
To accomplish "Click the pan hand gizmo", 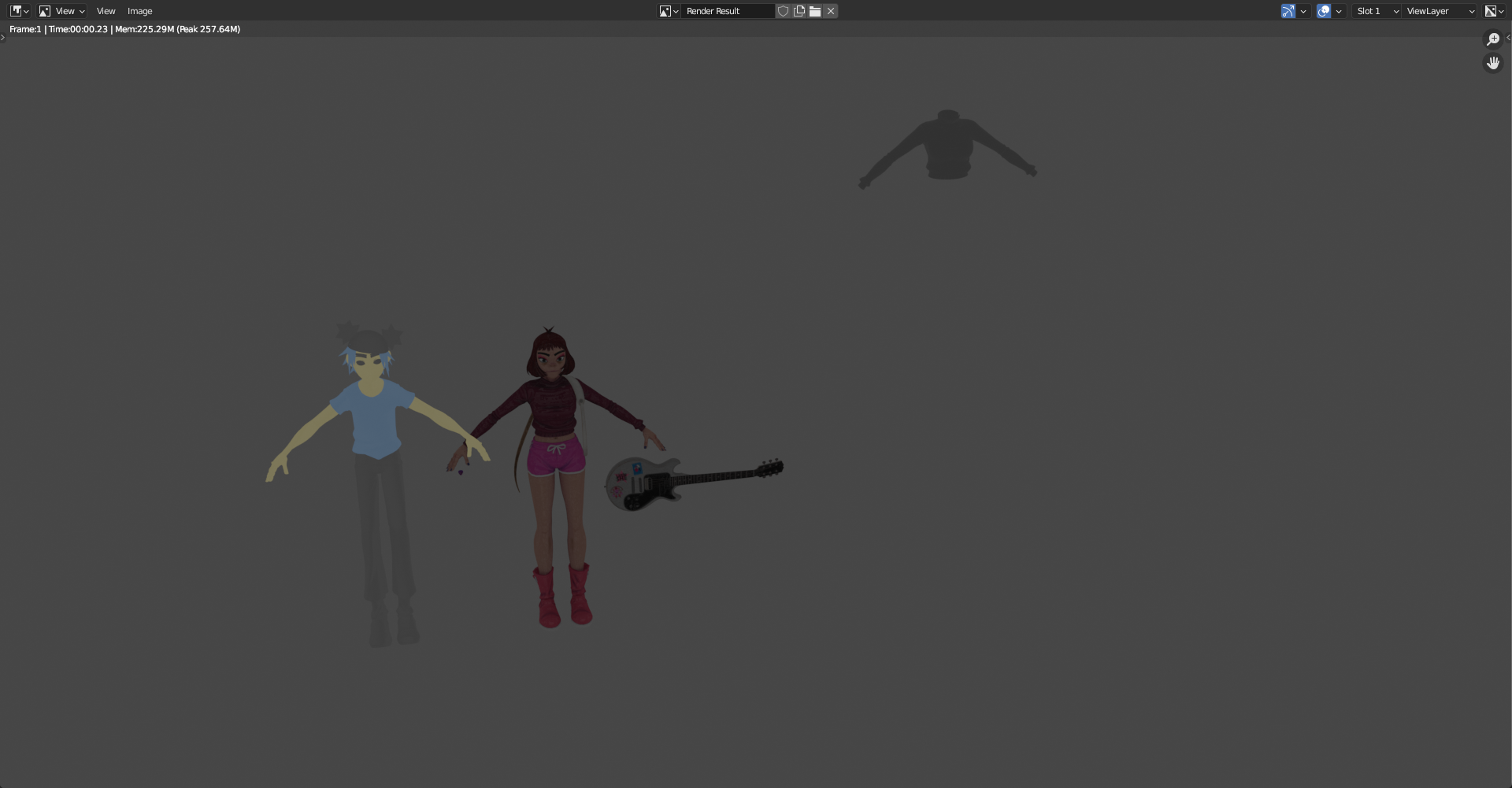I will pyautogui.click(x=1493, y=63).
